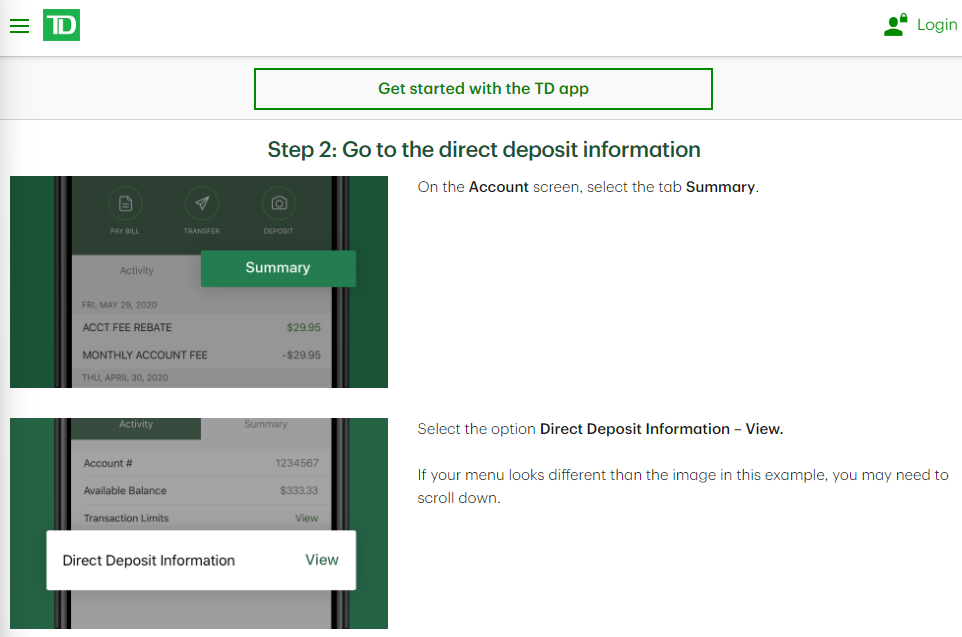Select highlighted Summary tab in first image
This screenshot has height=637, width=962.
pos(278,268)
